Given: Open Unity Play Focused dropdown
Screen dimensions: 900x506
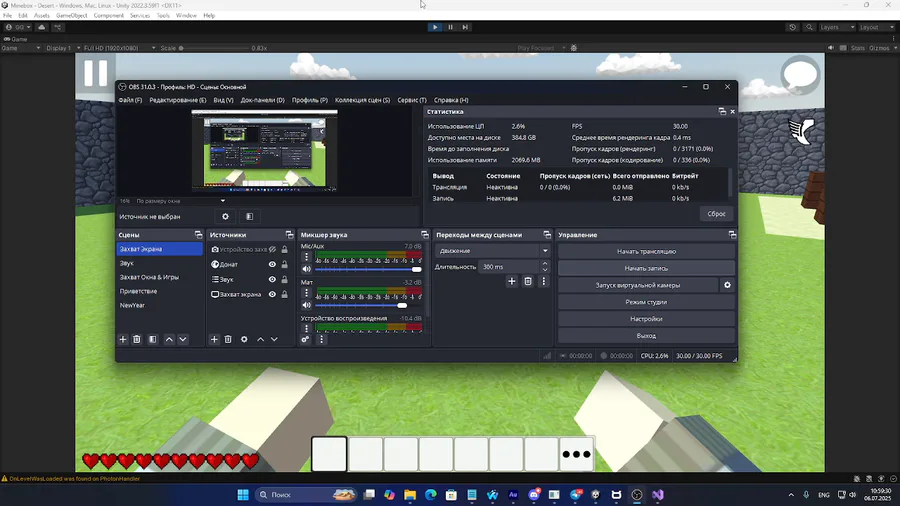Looking at the screenshot, I should coord(541,48).
